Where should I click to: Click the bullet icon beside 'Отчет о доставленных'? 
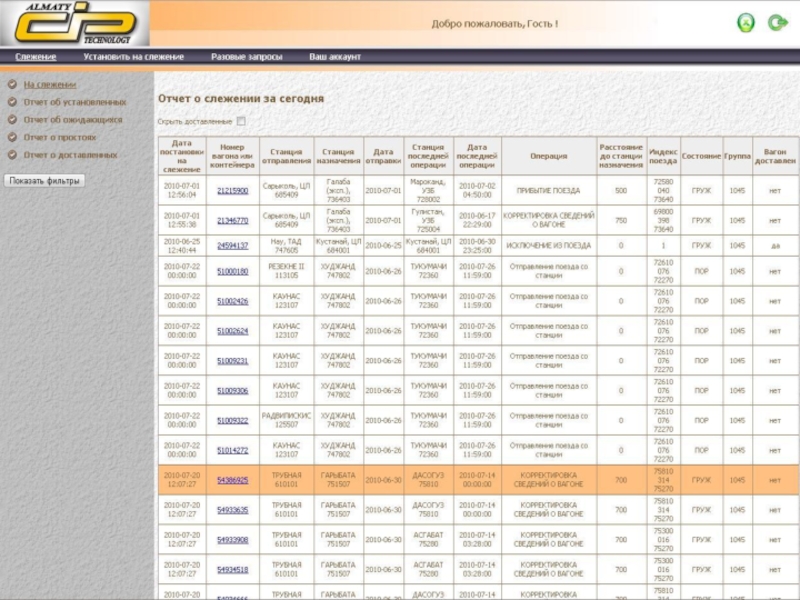click(11, 155)
